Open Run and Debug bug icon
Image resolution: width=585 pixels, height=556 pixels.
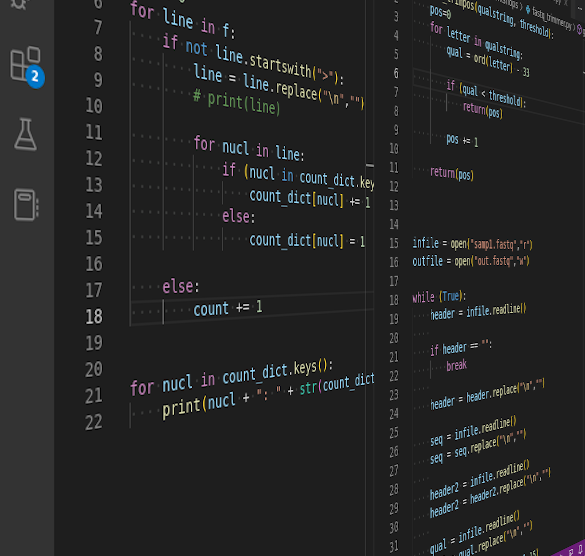tap(19, 4)
